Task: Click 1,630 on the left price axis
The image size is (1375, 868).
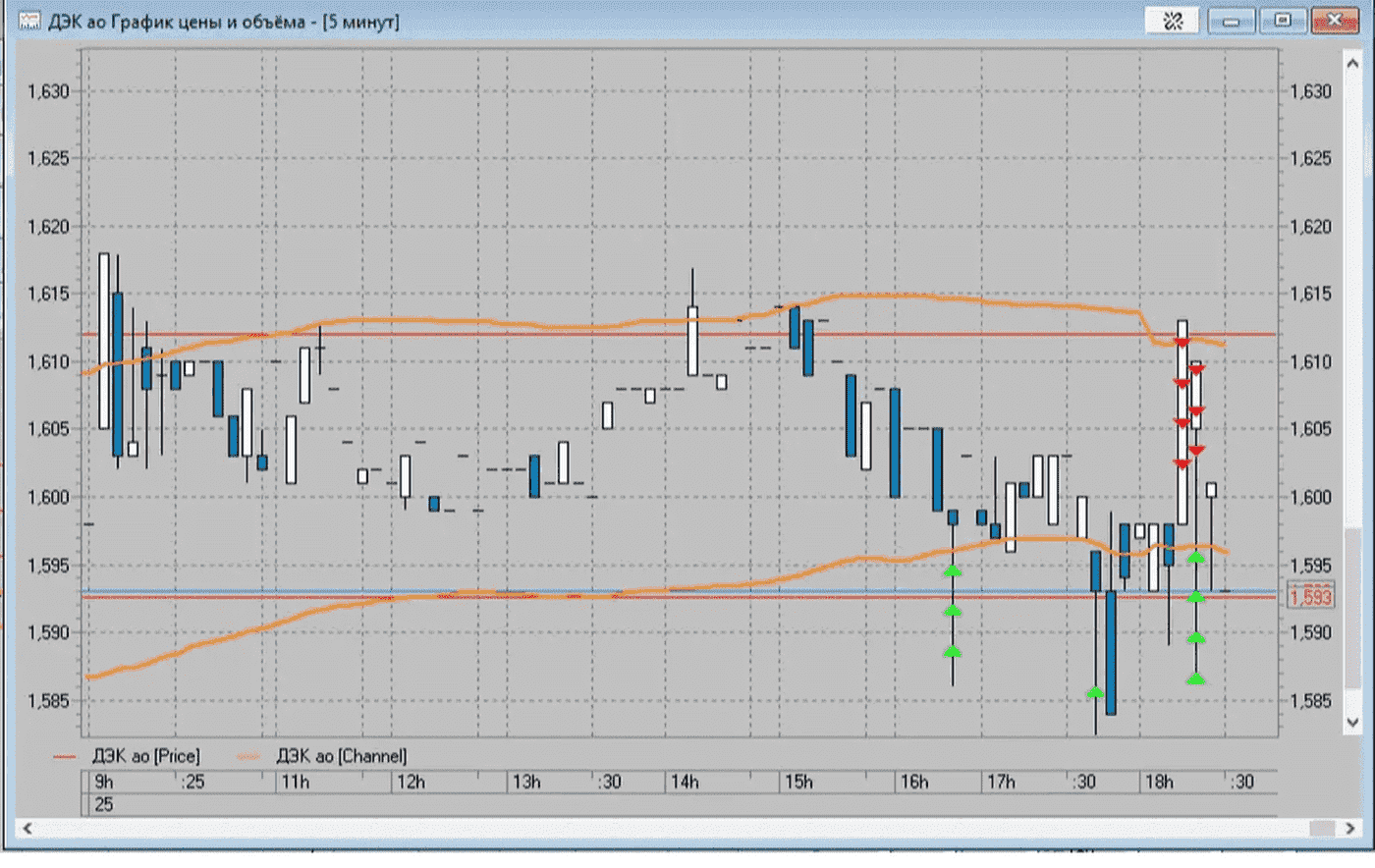Action: click(x=47, y=91)
